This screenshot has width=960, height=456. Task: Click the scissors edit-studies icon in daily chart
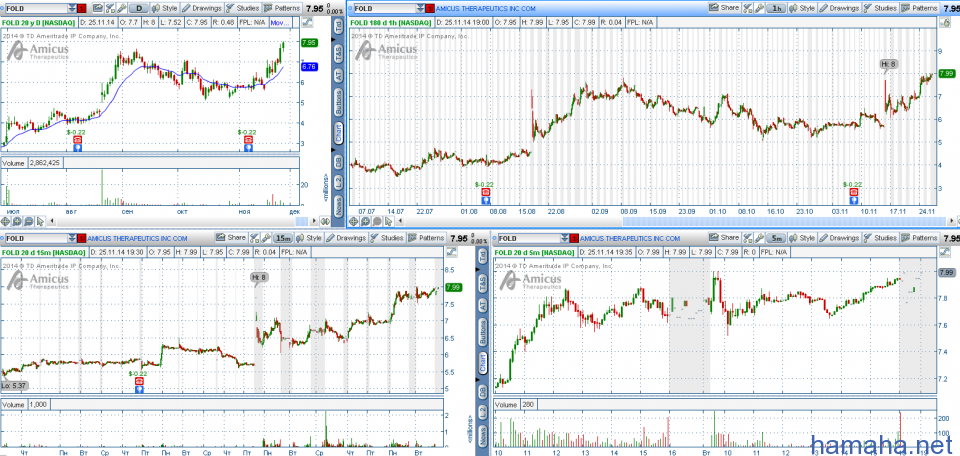tap(110, 9)
